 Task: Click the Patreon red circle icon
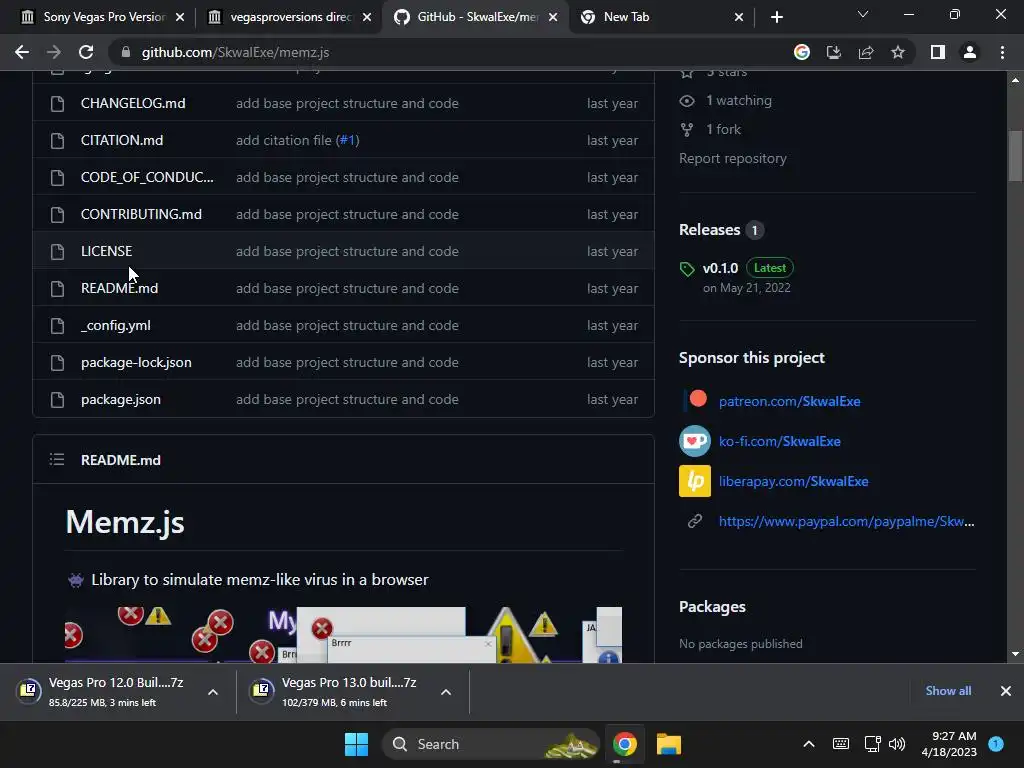pyautogui.click(x=697, y=398)
